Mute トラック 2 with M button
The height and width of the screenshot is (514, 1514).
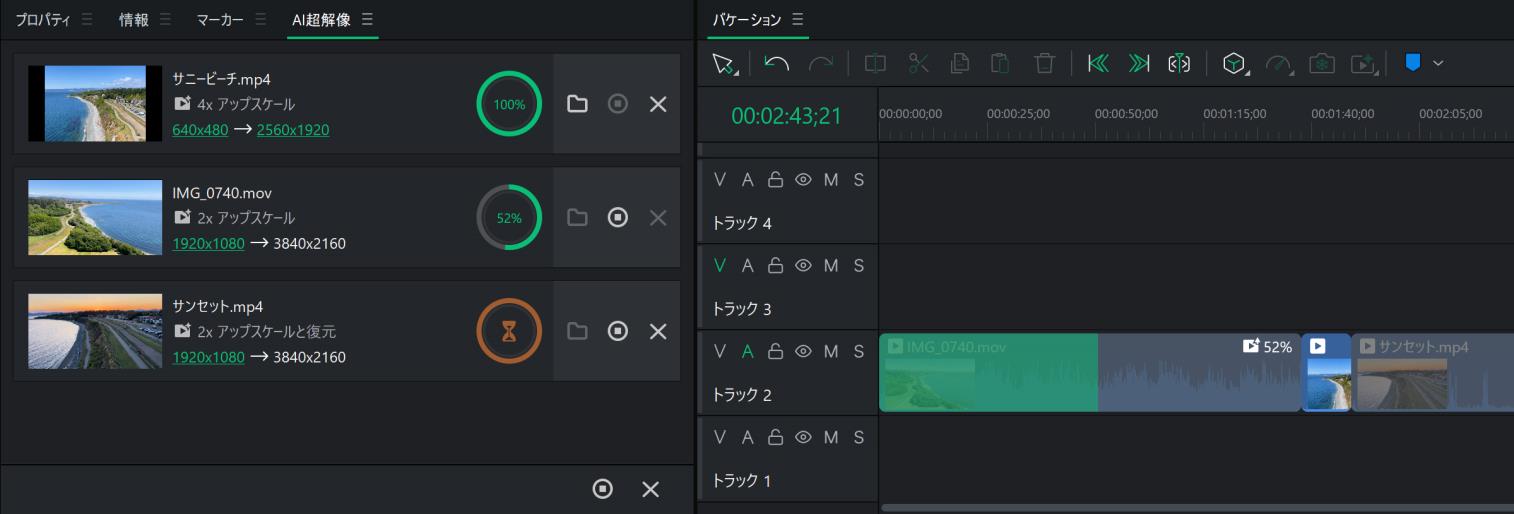pyautogui.click(x=830, y=352)
